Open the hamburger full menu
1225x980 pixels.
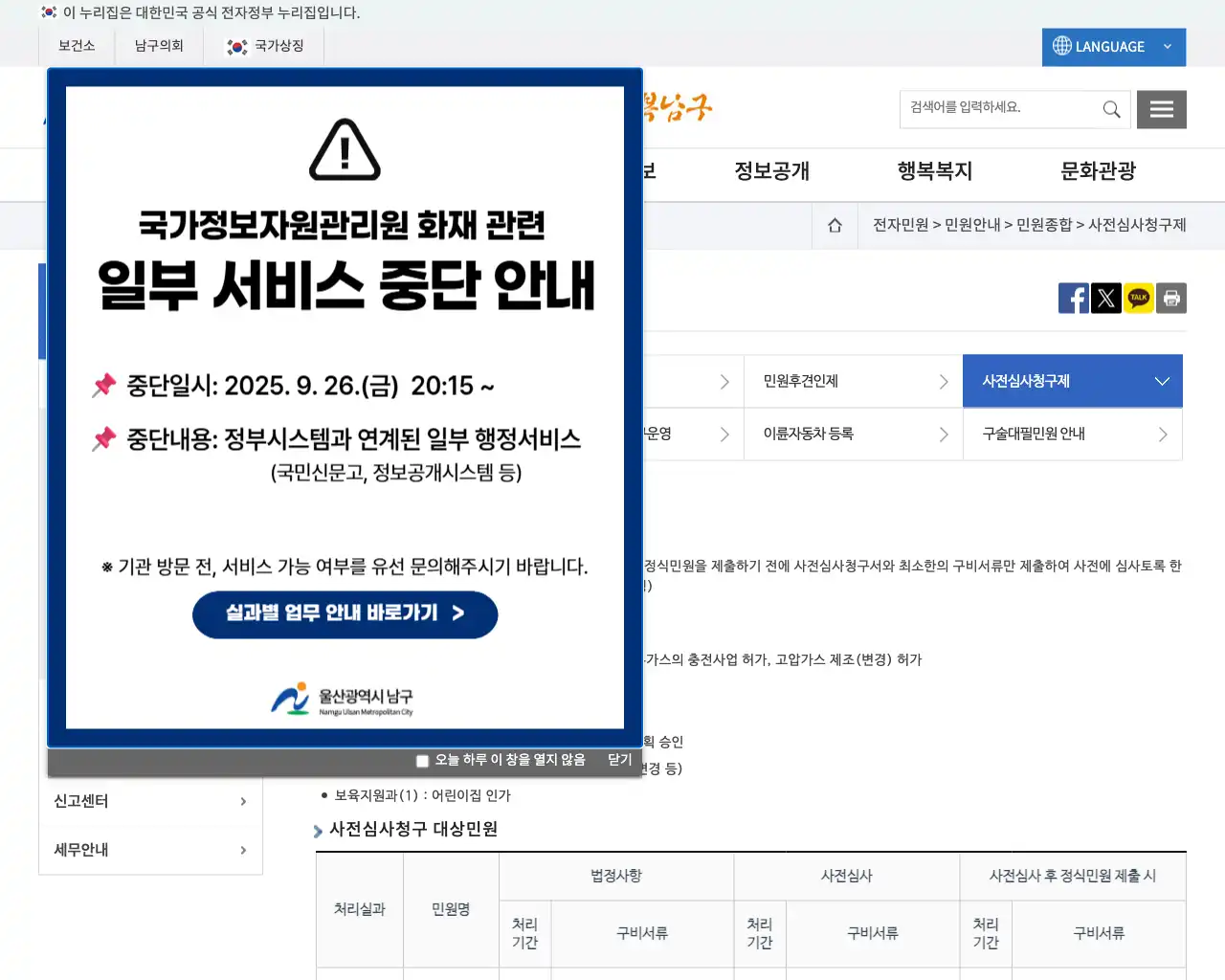pos(1162,110)
